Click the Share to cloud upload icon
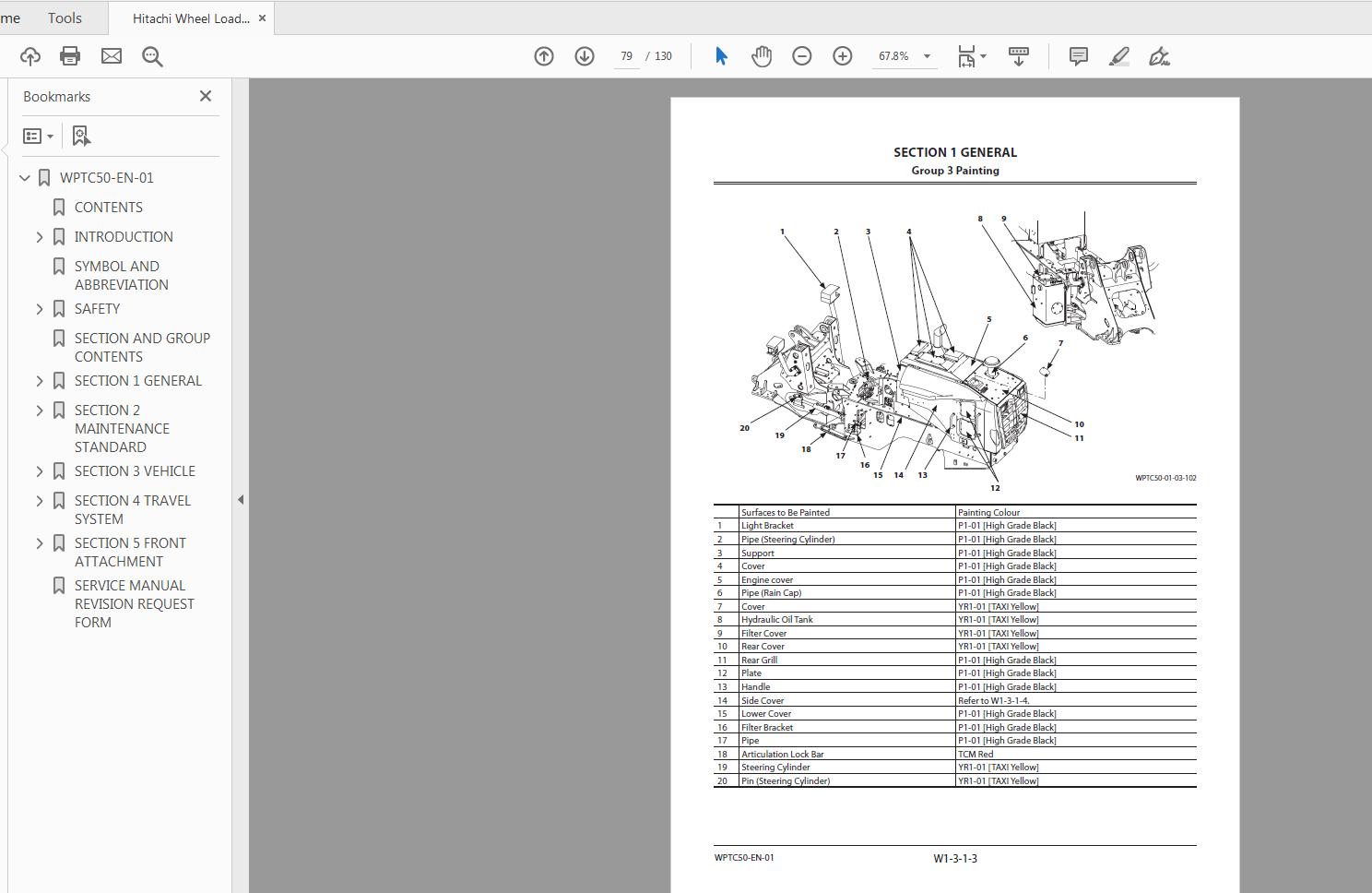The image size is (1372, 893). [30, 55]
